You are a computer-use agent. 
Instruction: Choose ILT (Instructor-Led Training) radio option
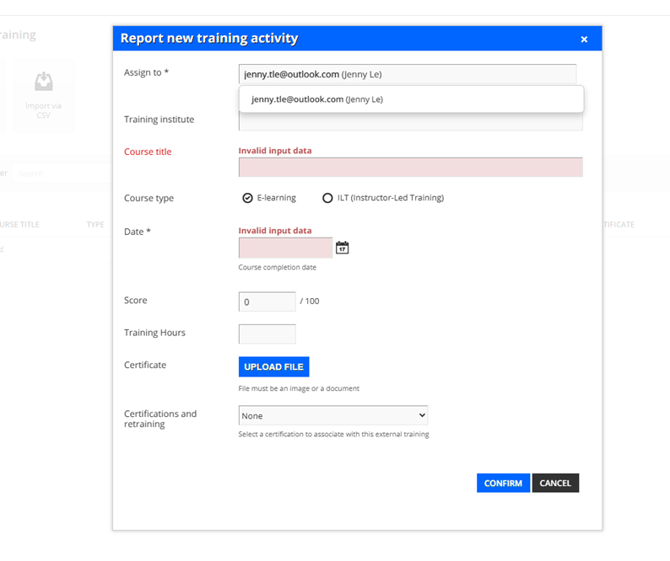pos(327,198)
